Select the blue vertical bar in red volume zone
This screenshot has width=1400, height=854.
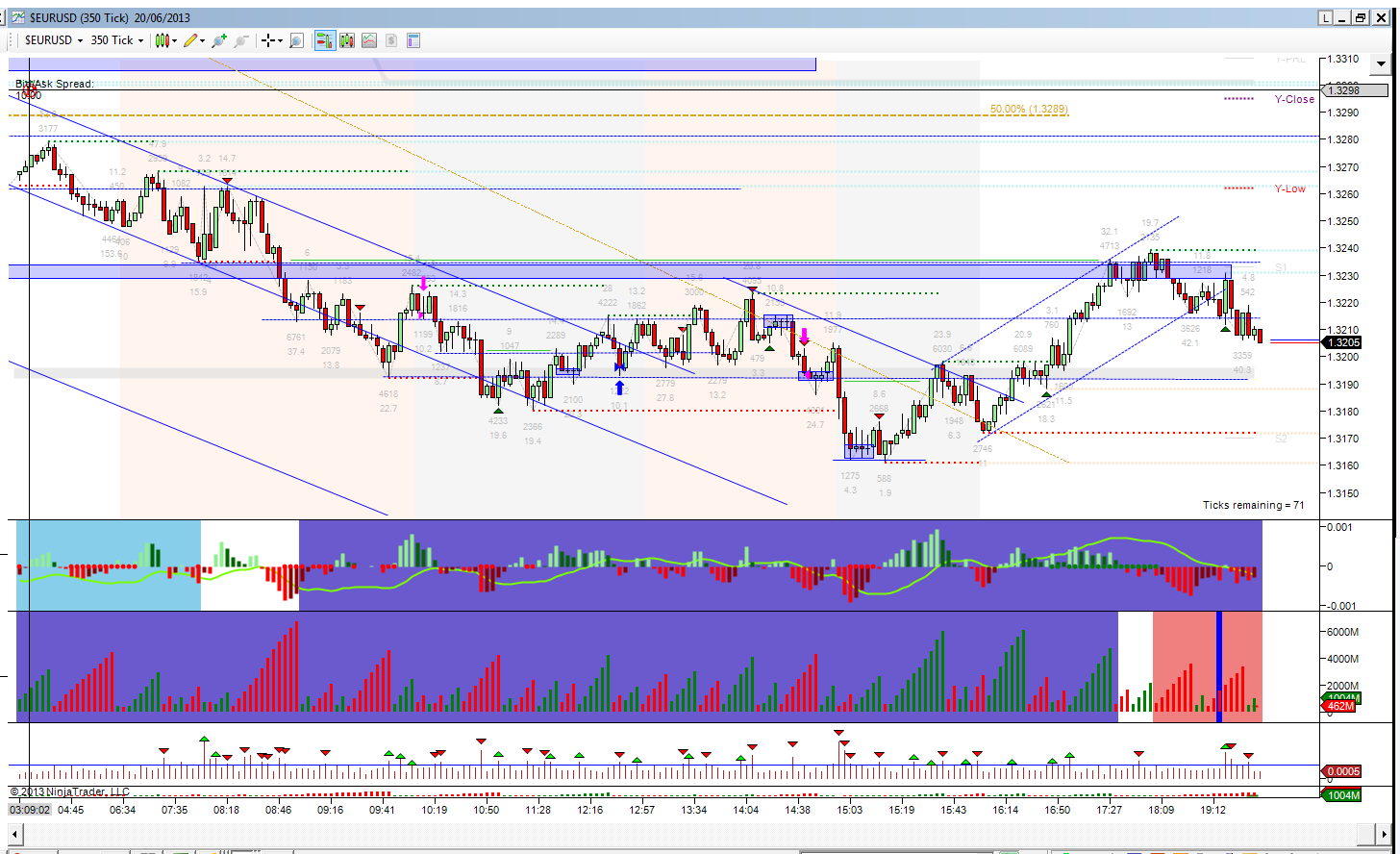[x=1219, y=666]
